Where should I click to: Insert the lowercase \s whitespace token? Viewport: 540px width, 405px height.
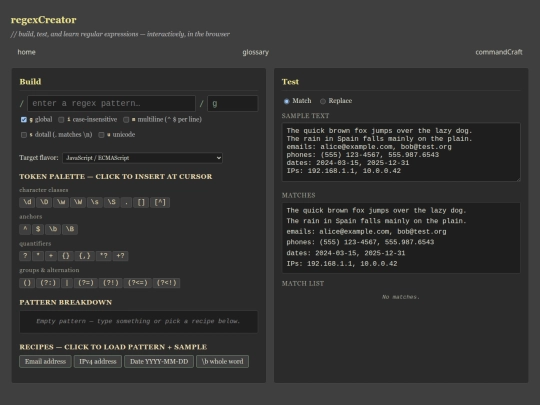(95, 202)
